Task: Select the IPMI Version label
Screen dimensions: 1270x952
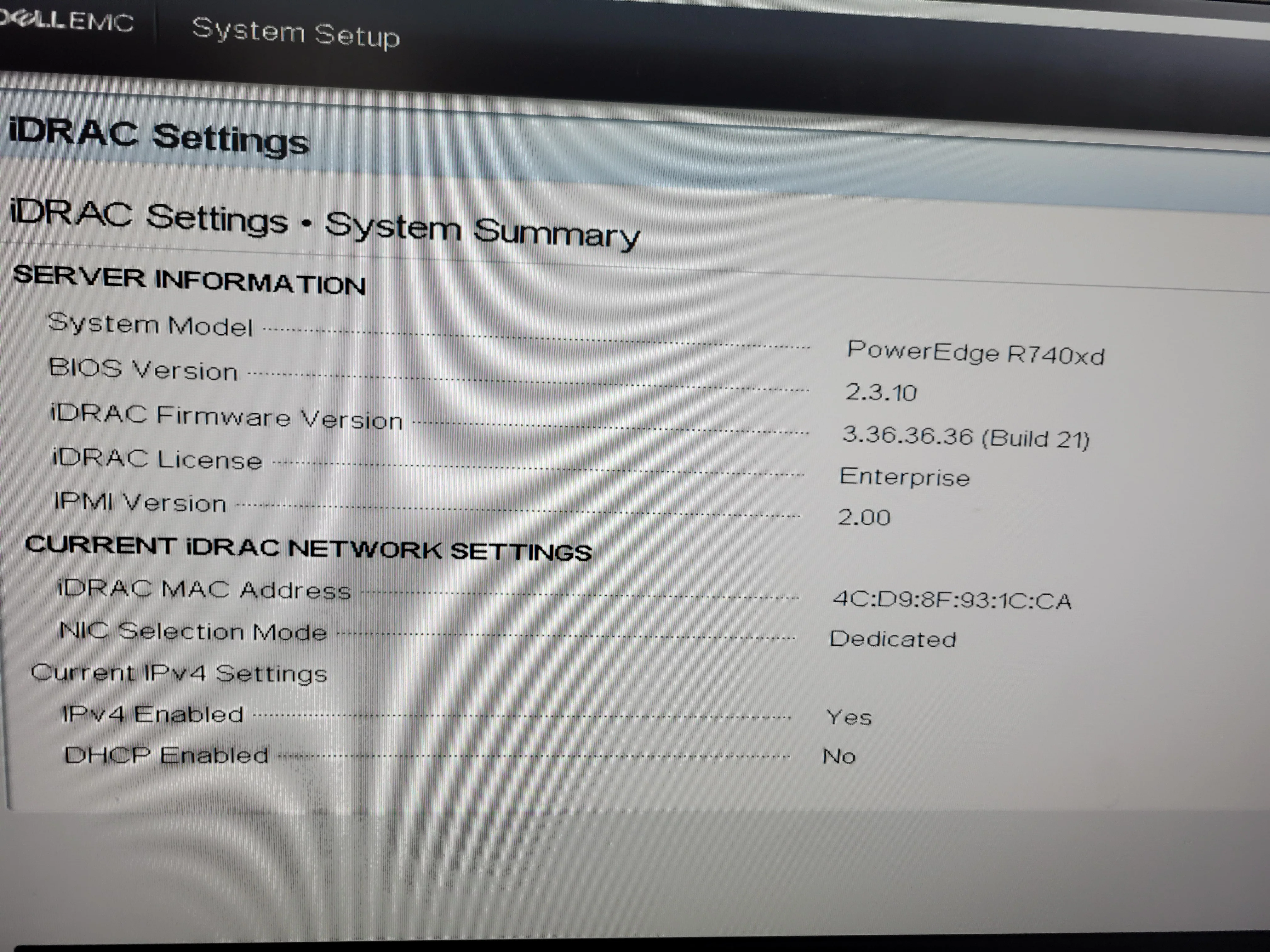Action: coord(140,502)
